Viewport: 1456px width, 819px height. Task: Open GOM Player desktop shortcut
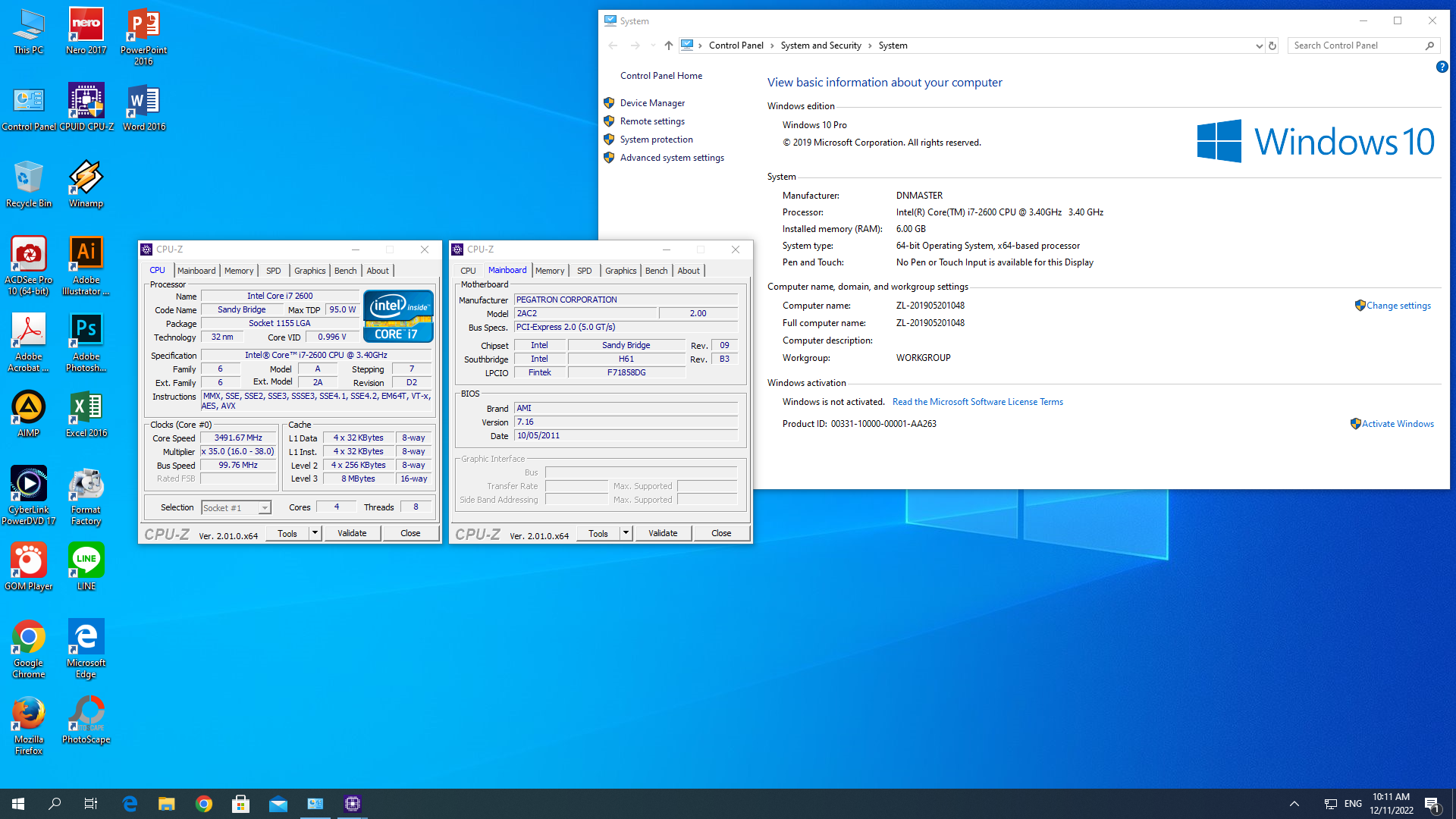29,567
